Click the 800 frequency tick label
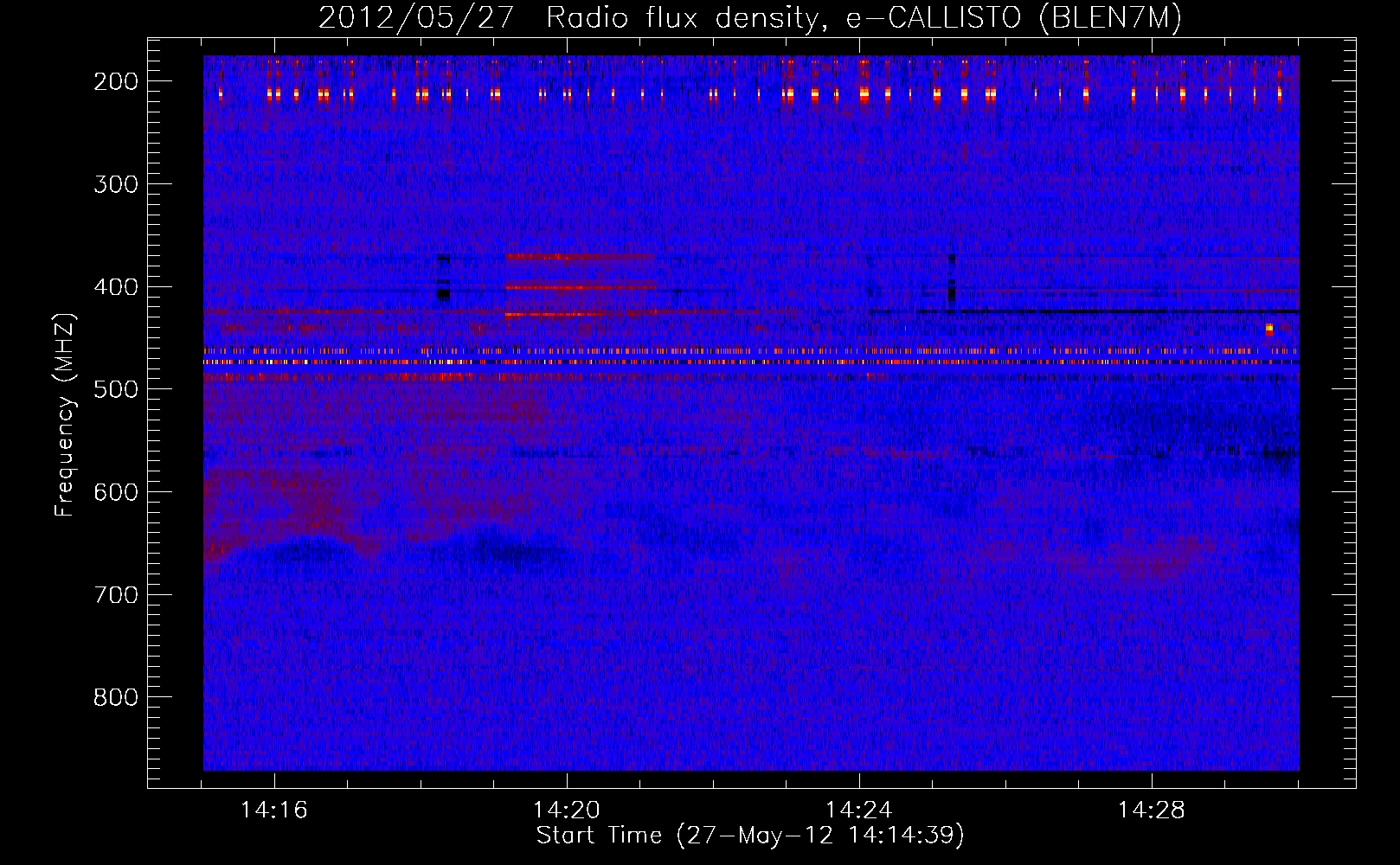Screen dimensions: 1400x865 [116, 697]
